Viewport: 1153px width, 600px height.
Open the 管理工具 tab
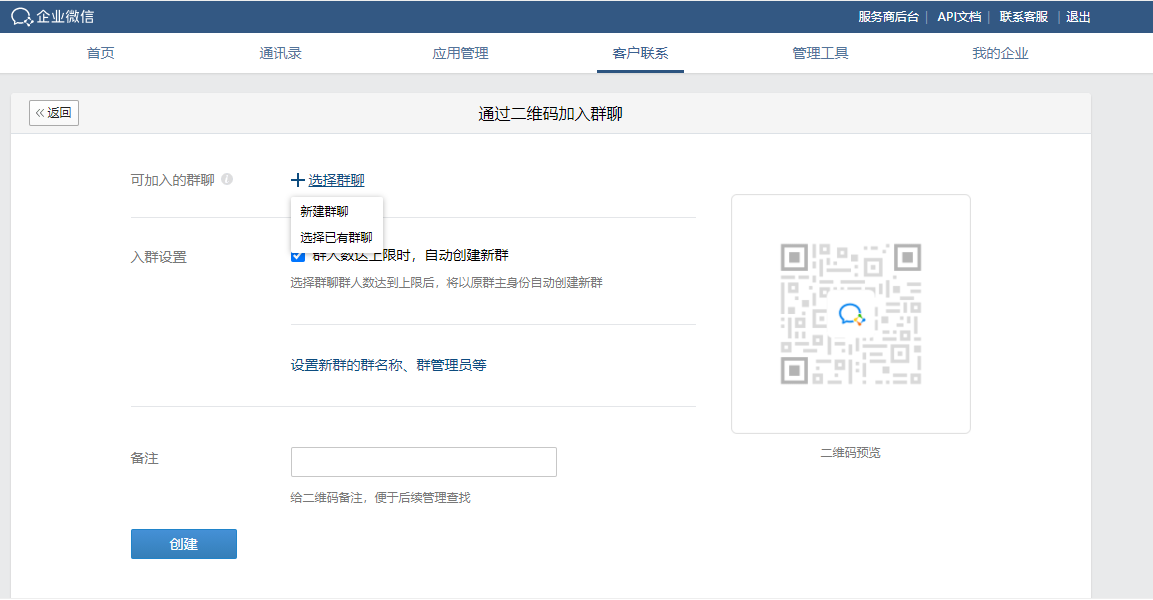[820, 53]
